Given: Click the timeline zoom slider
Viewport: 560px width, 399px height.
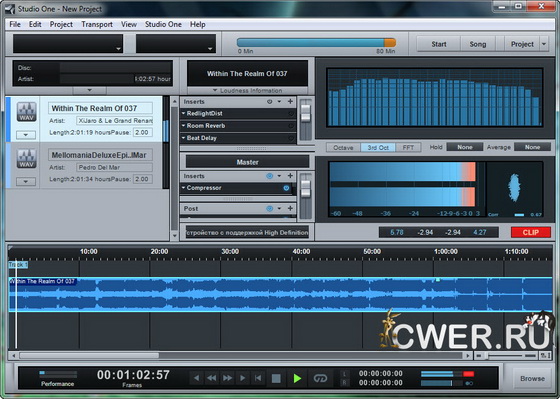Looking at the screenshot, I should coord(507,355).
